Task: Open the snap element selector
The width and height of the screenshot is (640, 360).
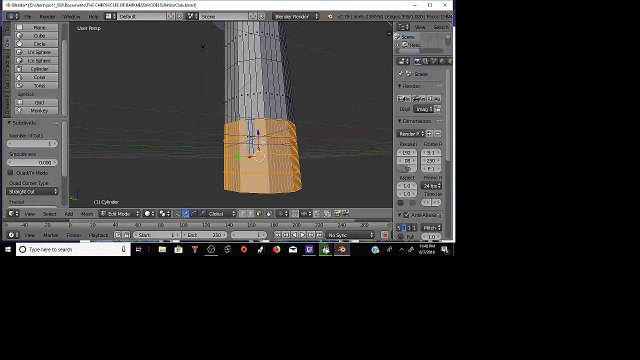Action: tap(306, 213)
